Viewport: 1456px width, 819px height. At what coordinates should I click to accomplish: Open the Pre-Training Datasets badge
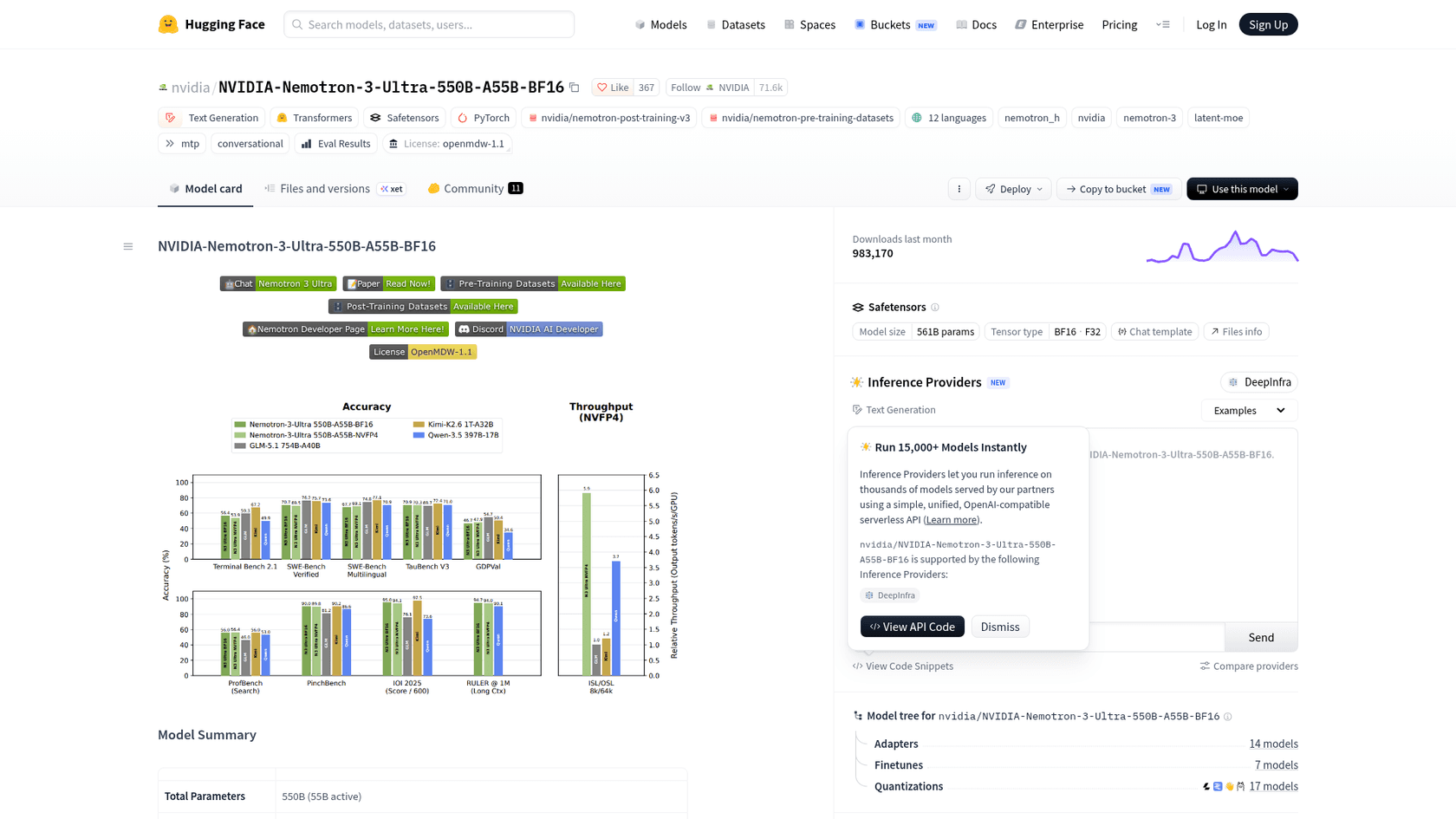click(533, 283)
